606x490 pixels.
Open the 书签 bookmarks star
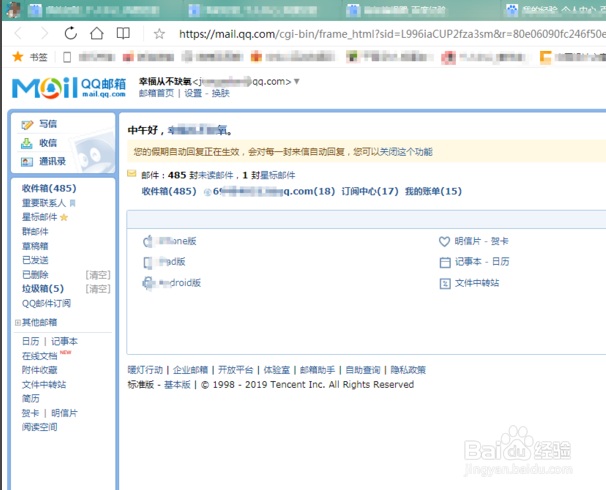pyautogui.click(x=18, y=57)
